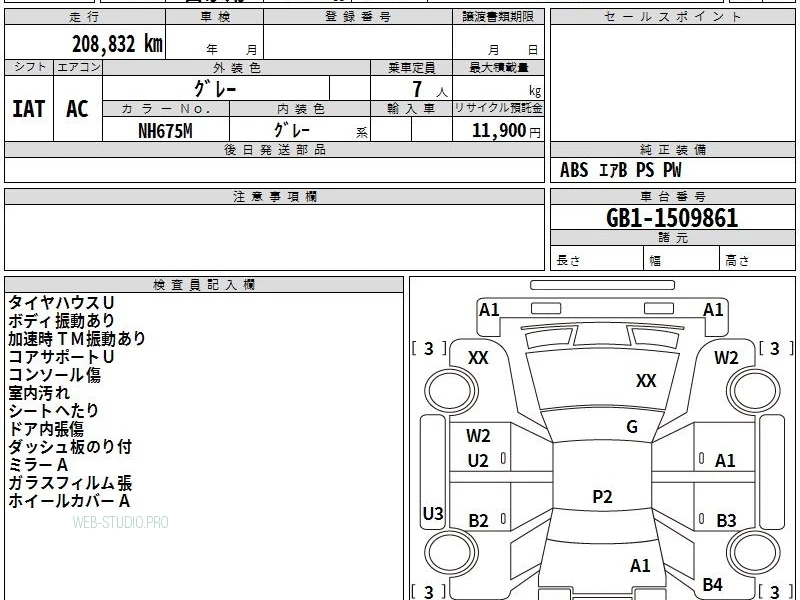Select the 注意事項欄 header
This screenshot has width=800, height=600.
[x=274, y=196]
